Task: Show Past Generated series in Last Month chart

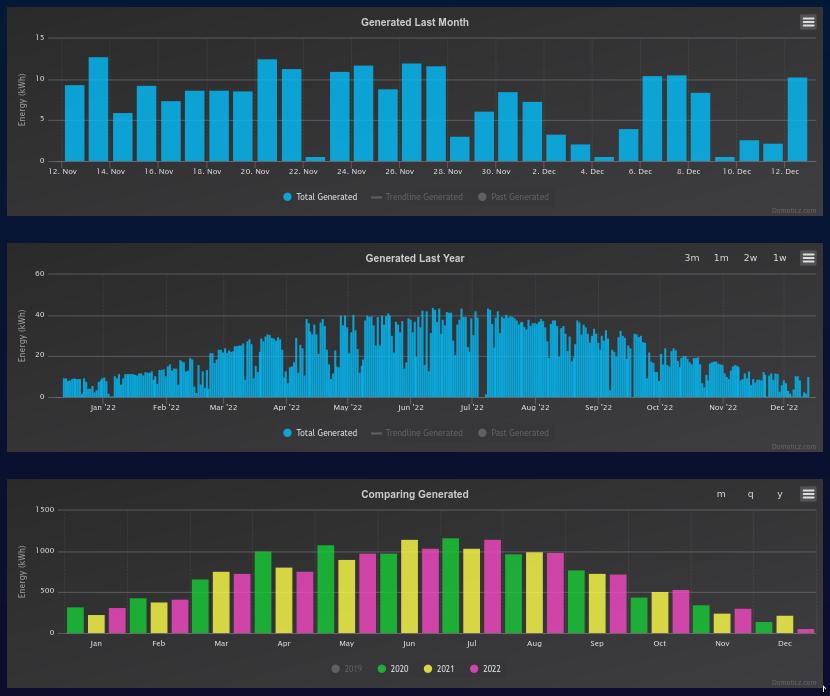Action: click(513, 197)
